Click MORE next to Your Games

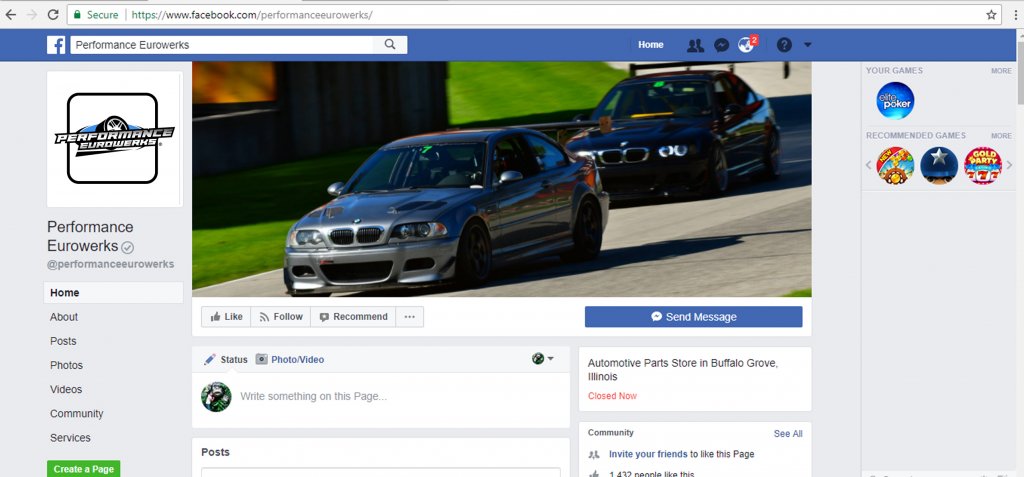(1000, 71)
